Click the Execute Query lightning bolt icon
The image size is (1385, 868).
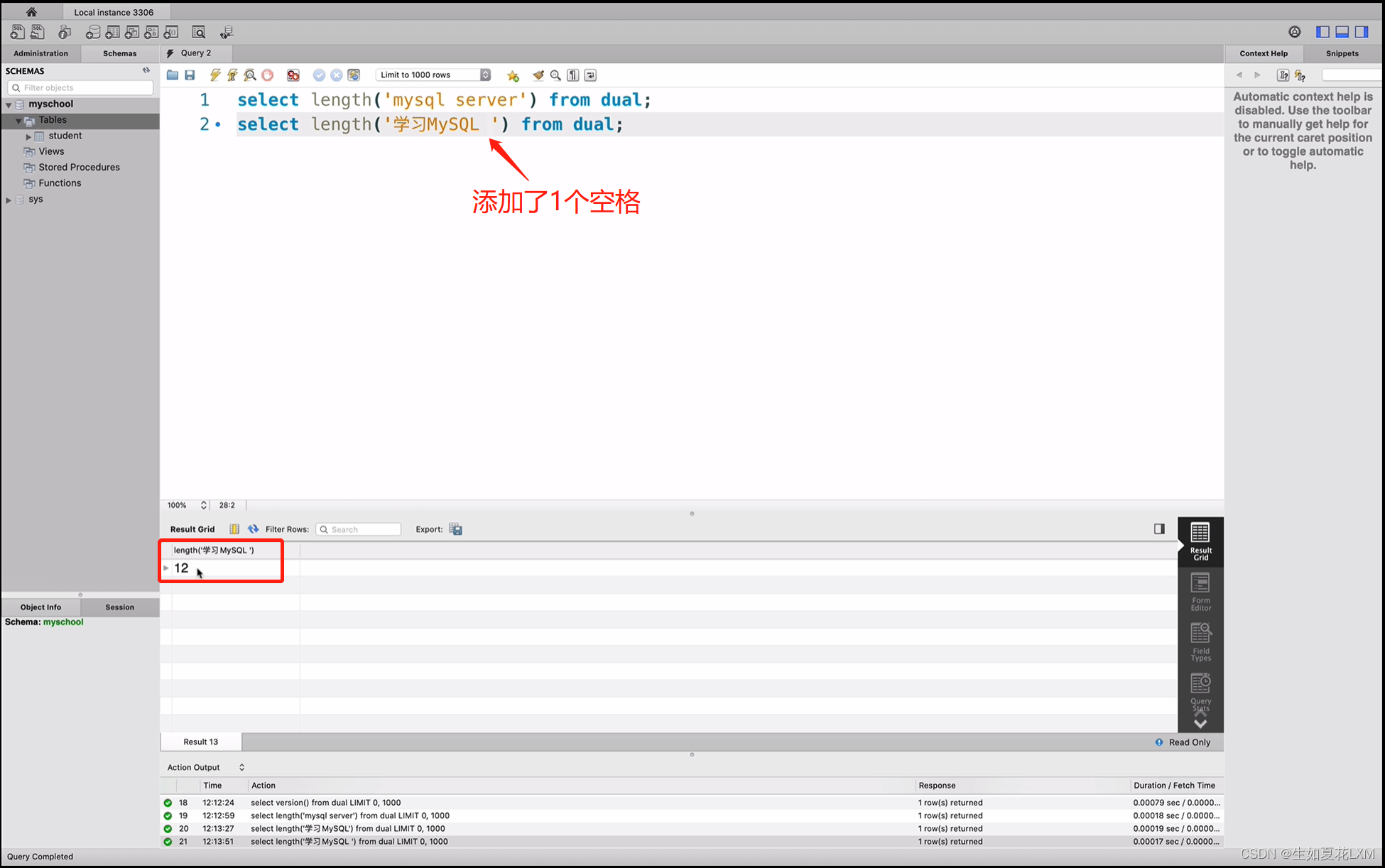coord(214,75)
